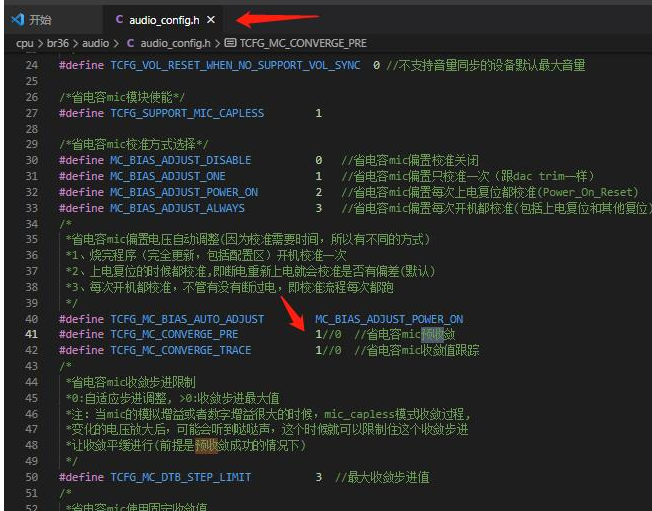The width and height of the screenshot is (652, 511).
Task: Click TCFG_VOL_RESET_WHEN_NO_SUPPORT_VOL_SYNC macro name
Action: [x=235, y=65]
